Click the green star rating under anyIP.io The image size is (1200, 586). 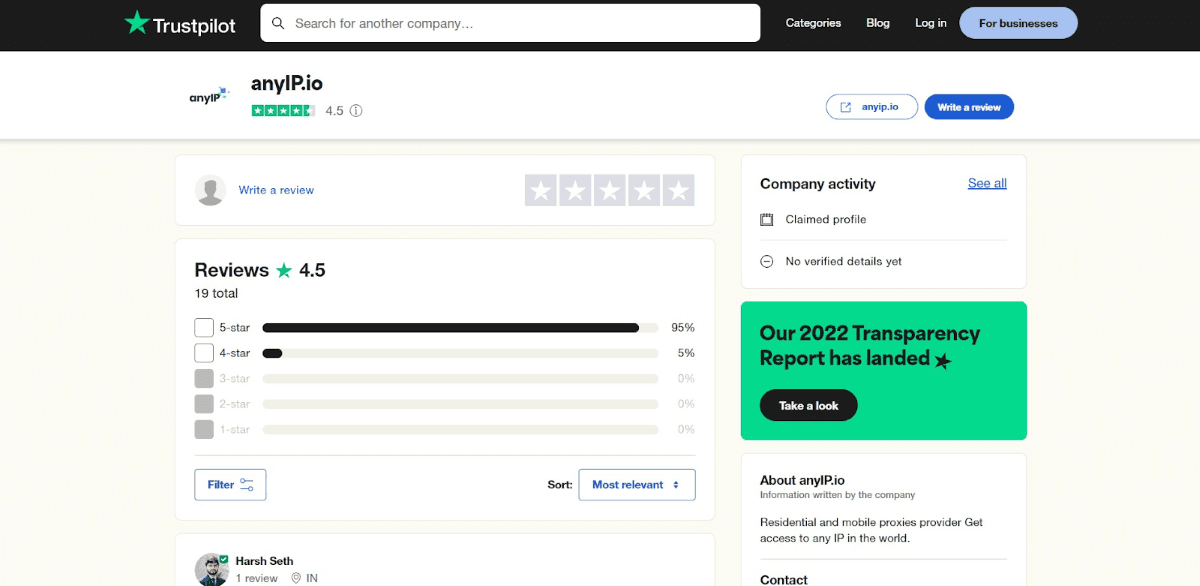(283, 111)
